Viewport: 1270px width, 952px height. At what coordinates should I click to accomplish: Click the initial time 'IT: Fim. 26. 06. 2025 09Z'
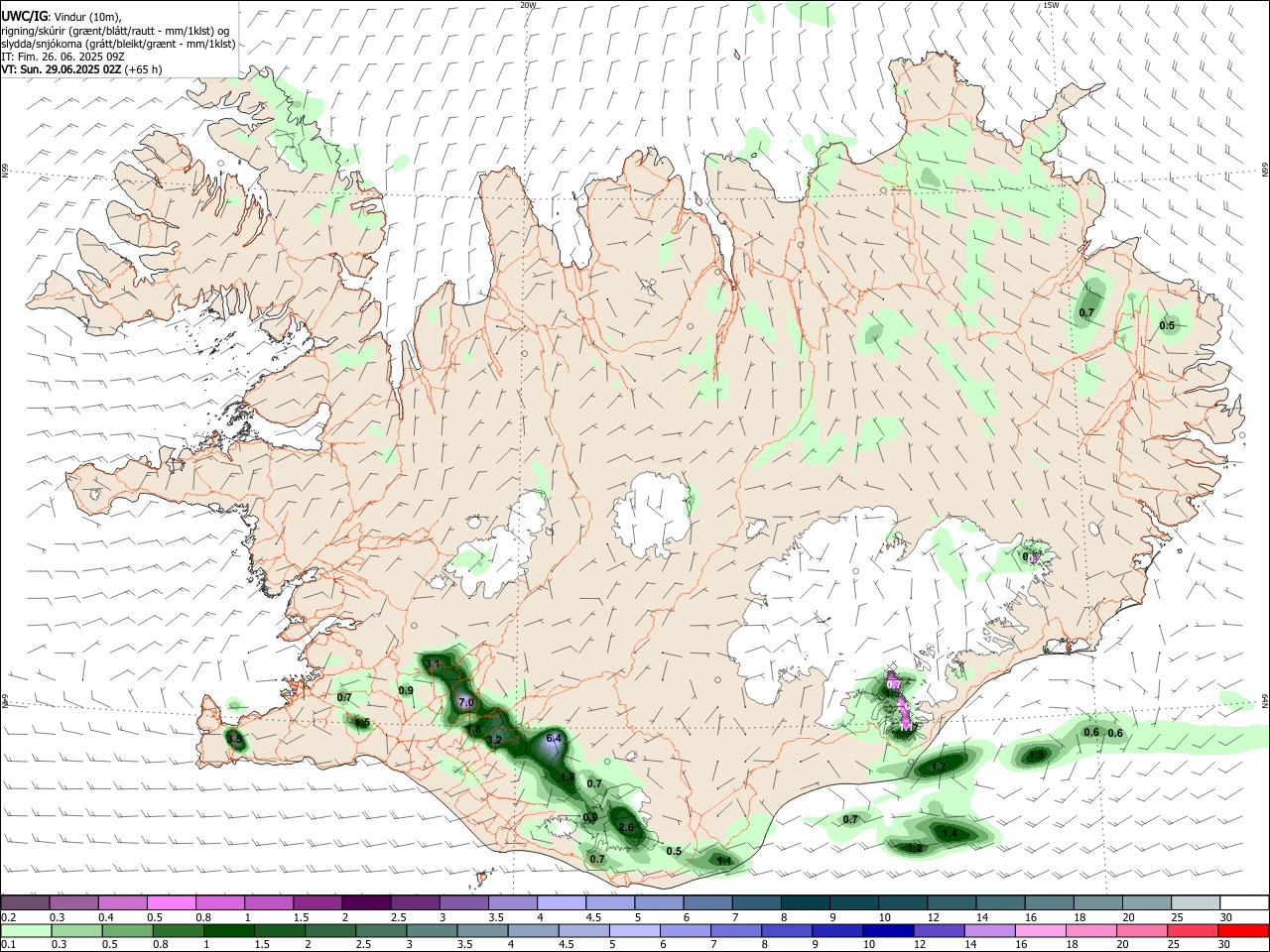63,57
